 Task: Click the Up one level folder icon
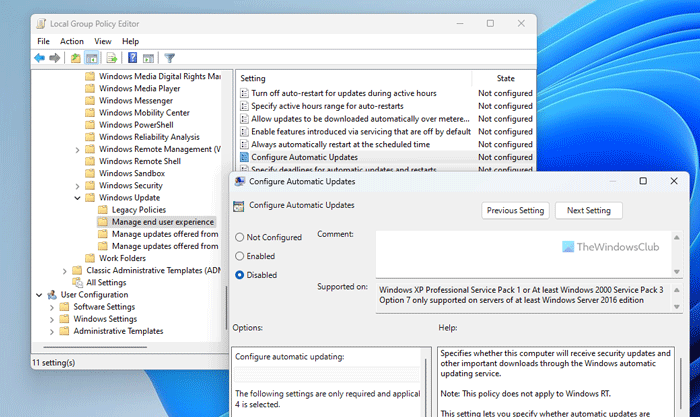click(76, 58)
